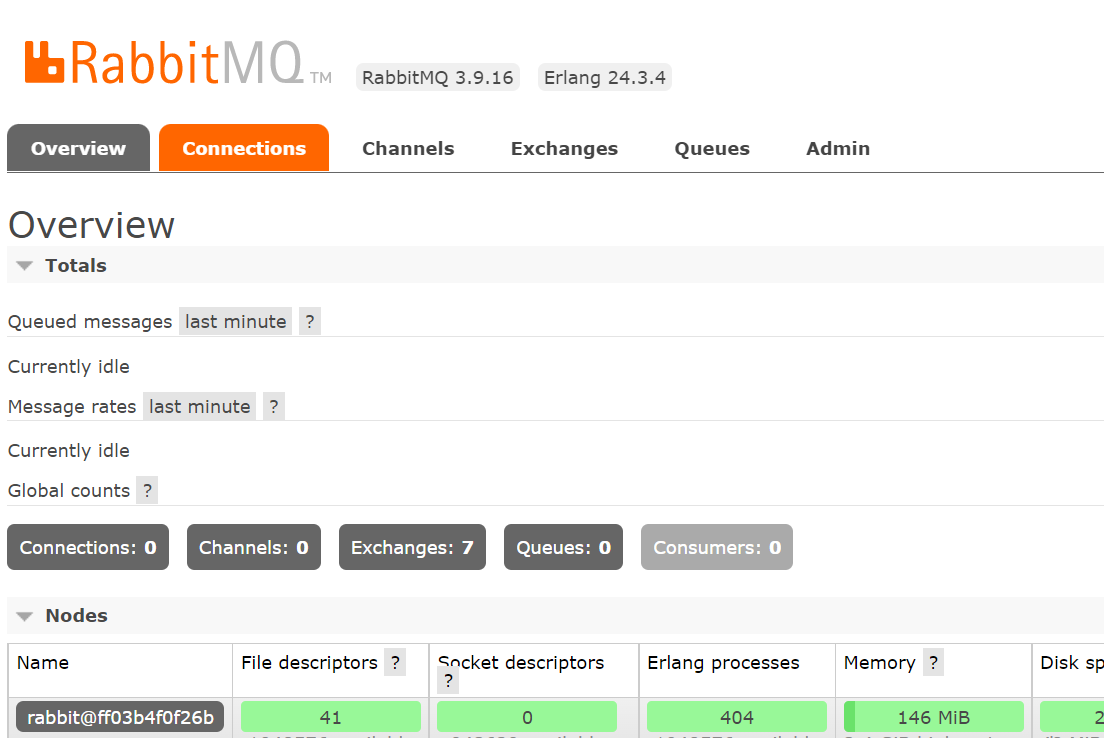Select the Queues tab
Screen dimensions: 1104x738
712,149
